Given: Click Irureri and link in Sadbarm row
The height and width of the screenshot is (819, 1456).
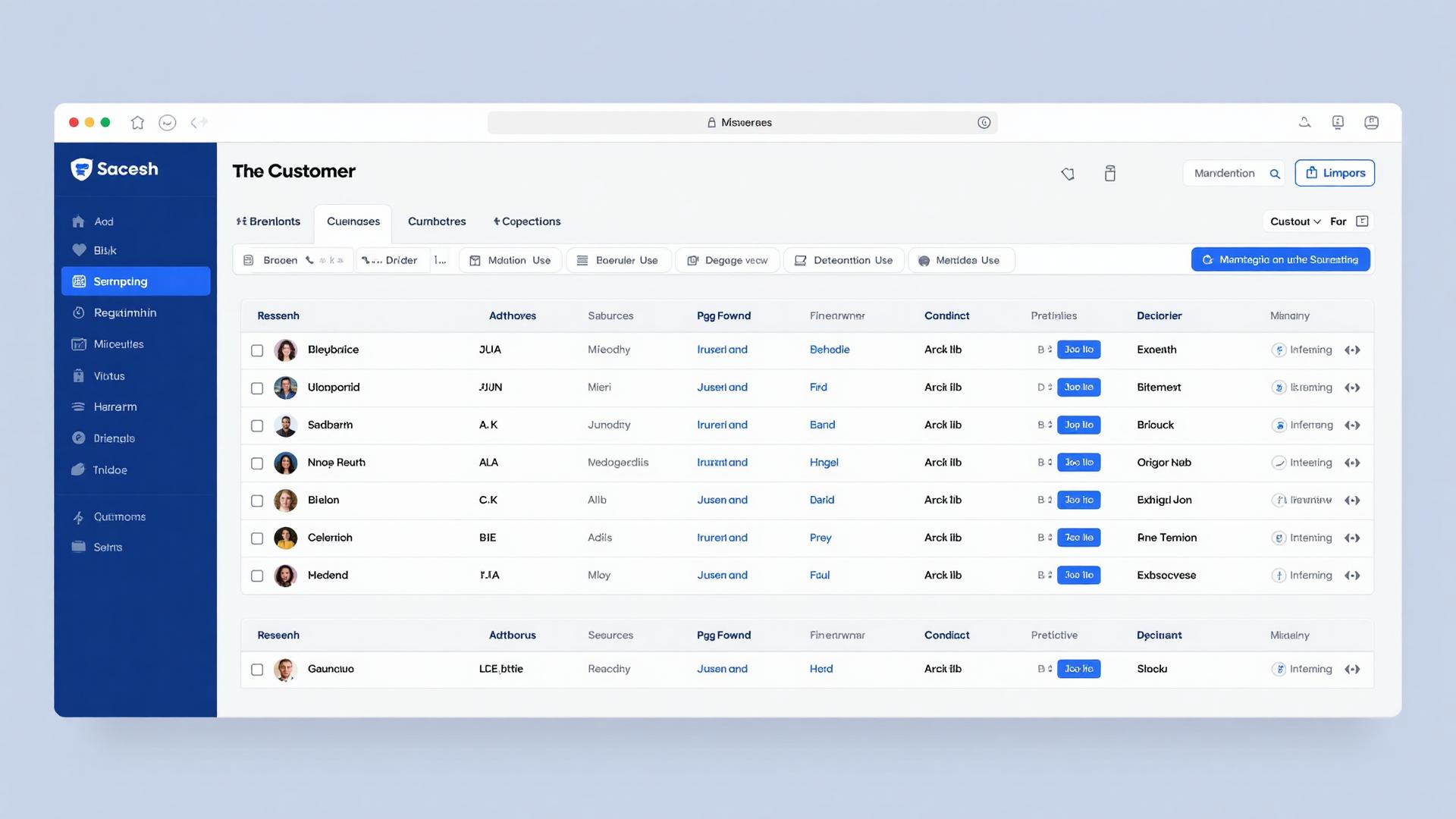Looking at the screenshot, I should click(722, 425).
